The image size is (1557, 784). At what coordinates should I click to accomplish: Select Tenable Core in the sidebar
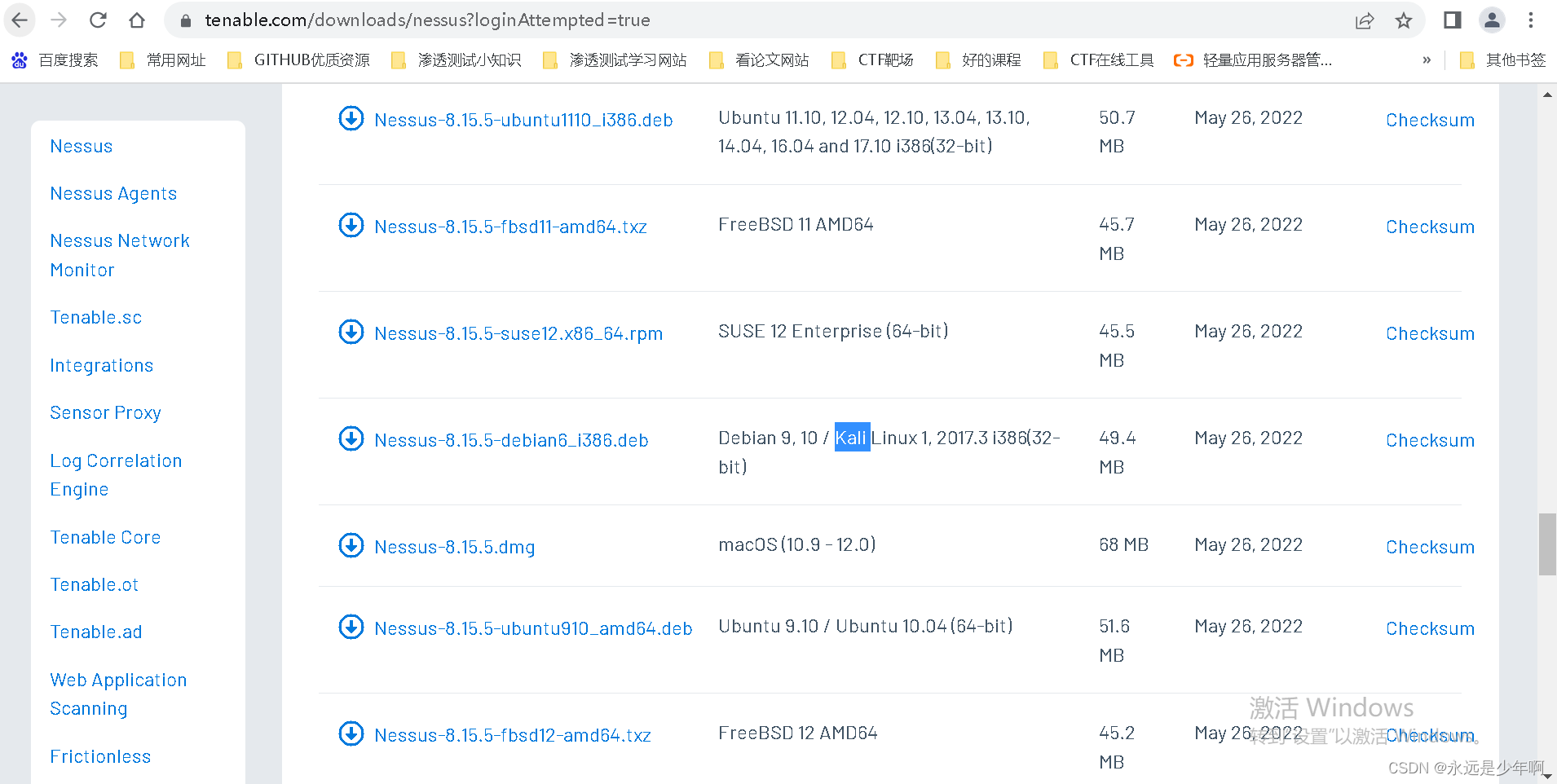click(x=105, y=538)
